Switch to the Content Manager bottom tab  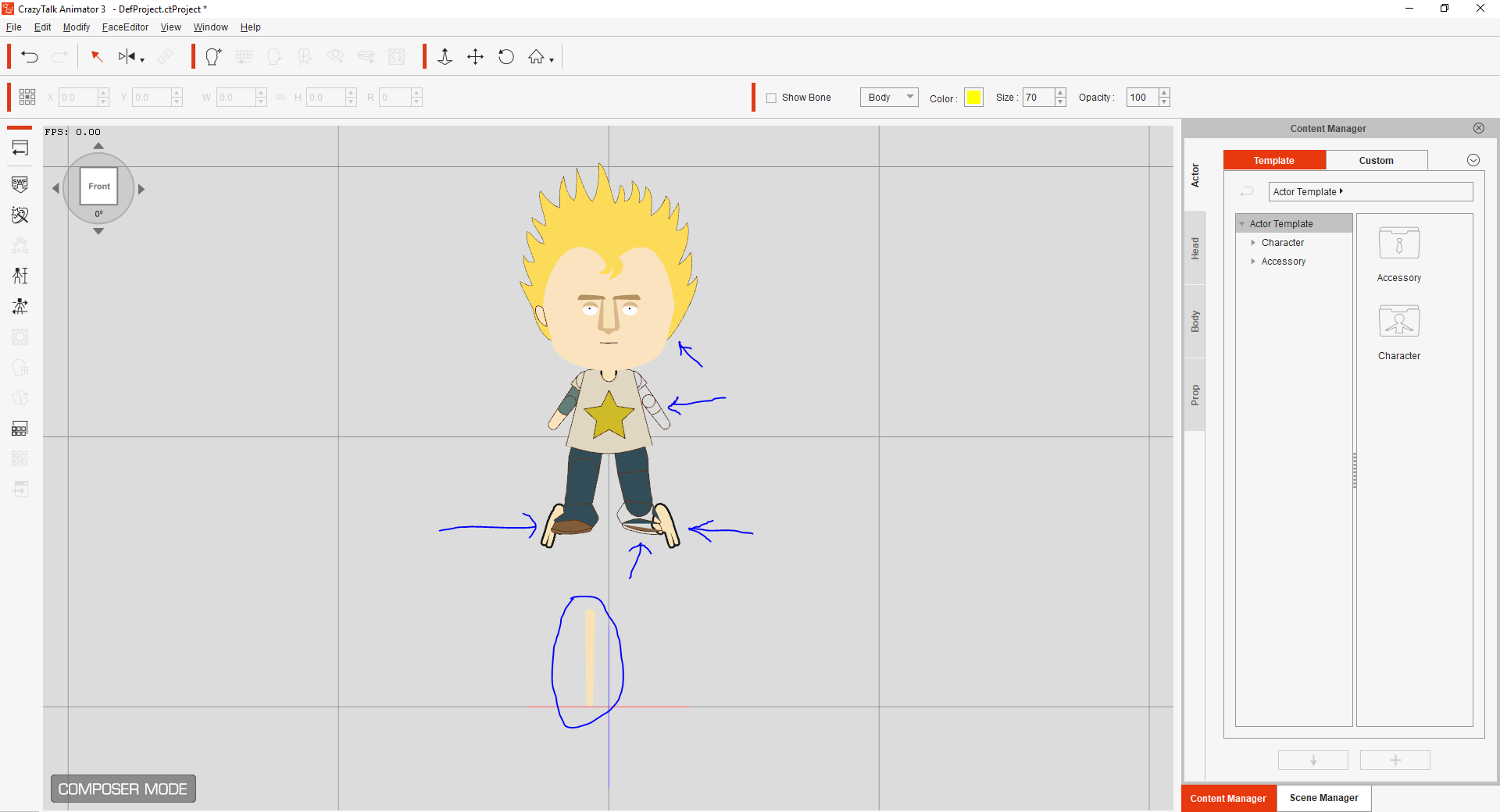coord(1228,798)
